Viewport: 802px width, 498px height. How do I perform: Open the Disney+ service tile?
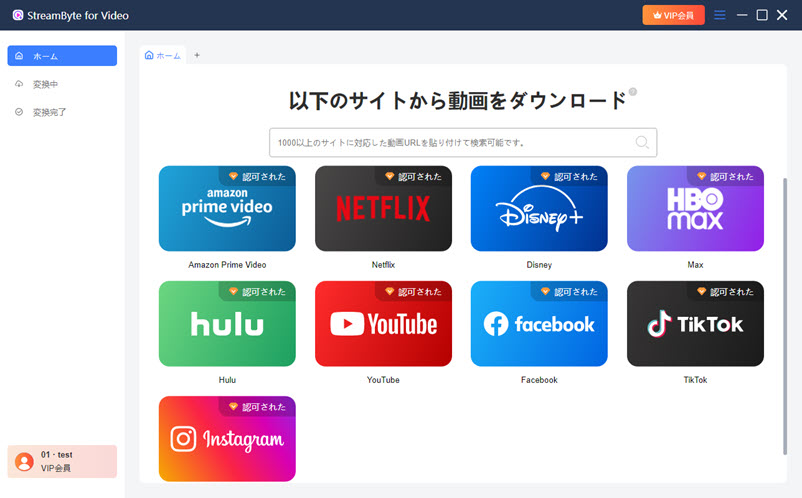pos(539,208)
